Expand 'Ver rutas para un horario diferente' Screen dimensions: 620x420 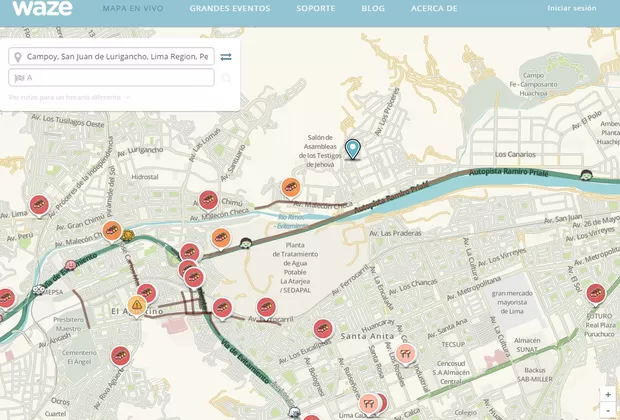coord(69,97)
